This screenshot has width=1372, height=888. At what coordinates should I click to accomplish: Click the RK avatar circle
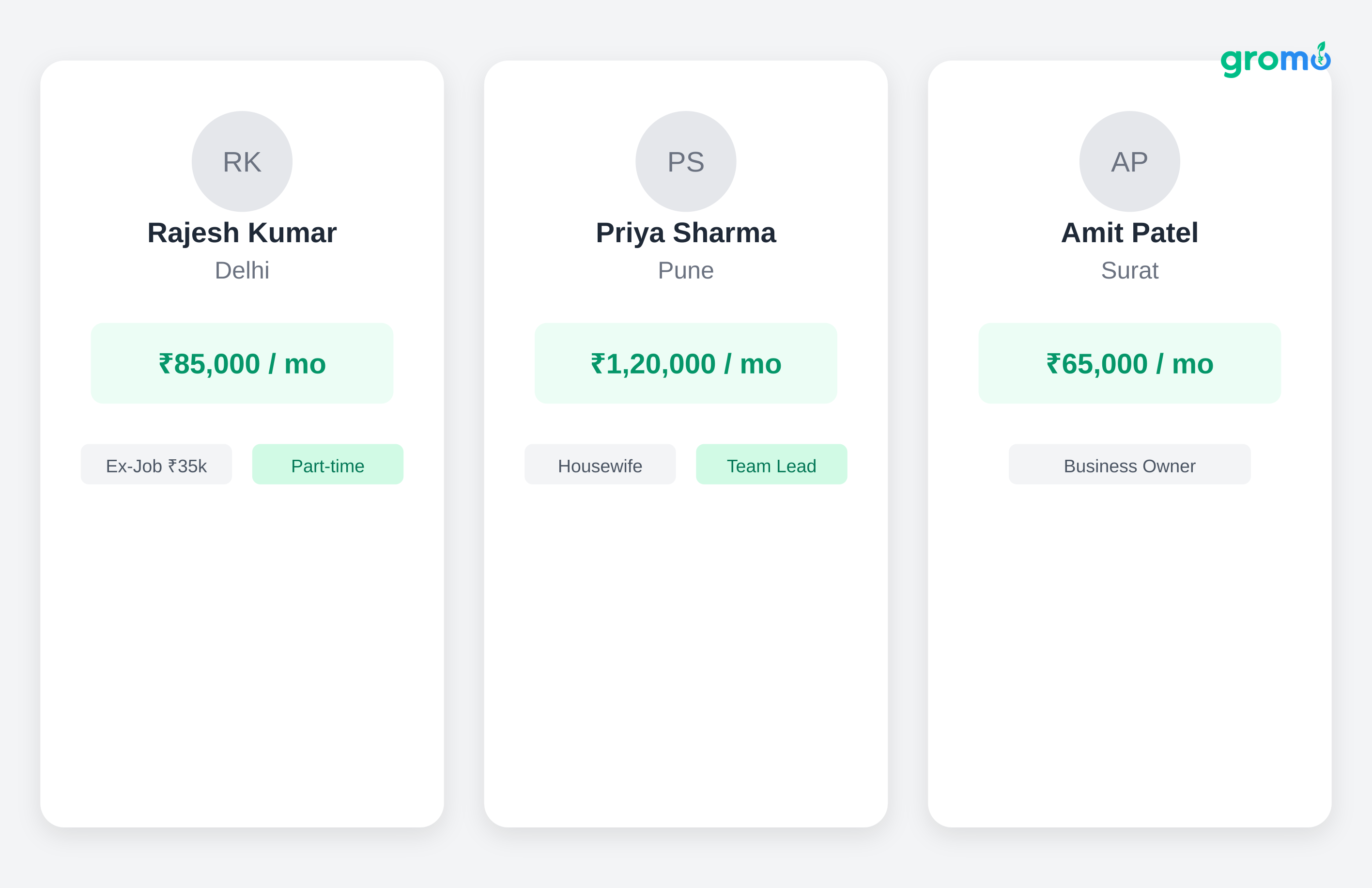pyautogui.click(x=242, y=161)
